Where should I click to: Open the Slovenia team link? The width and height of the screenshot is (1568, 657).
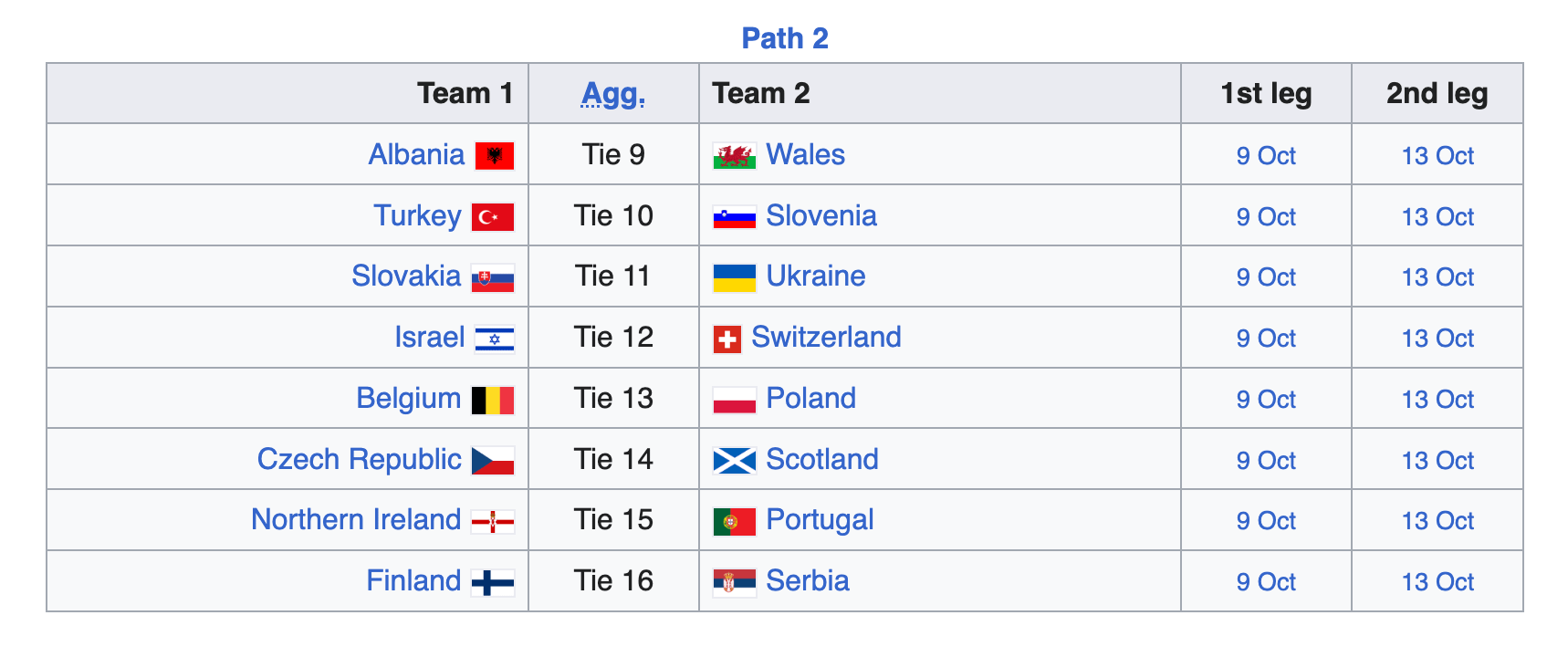(821, 215)
